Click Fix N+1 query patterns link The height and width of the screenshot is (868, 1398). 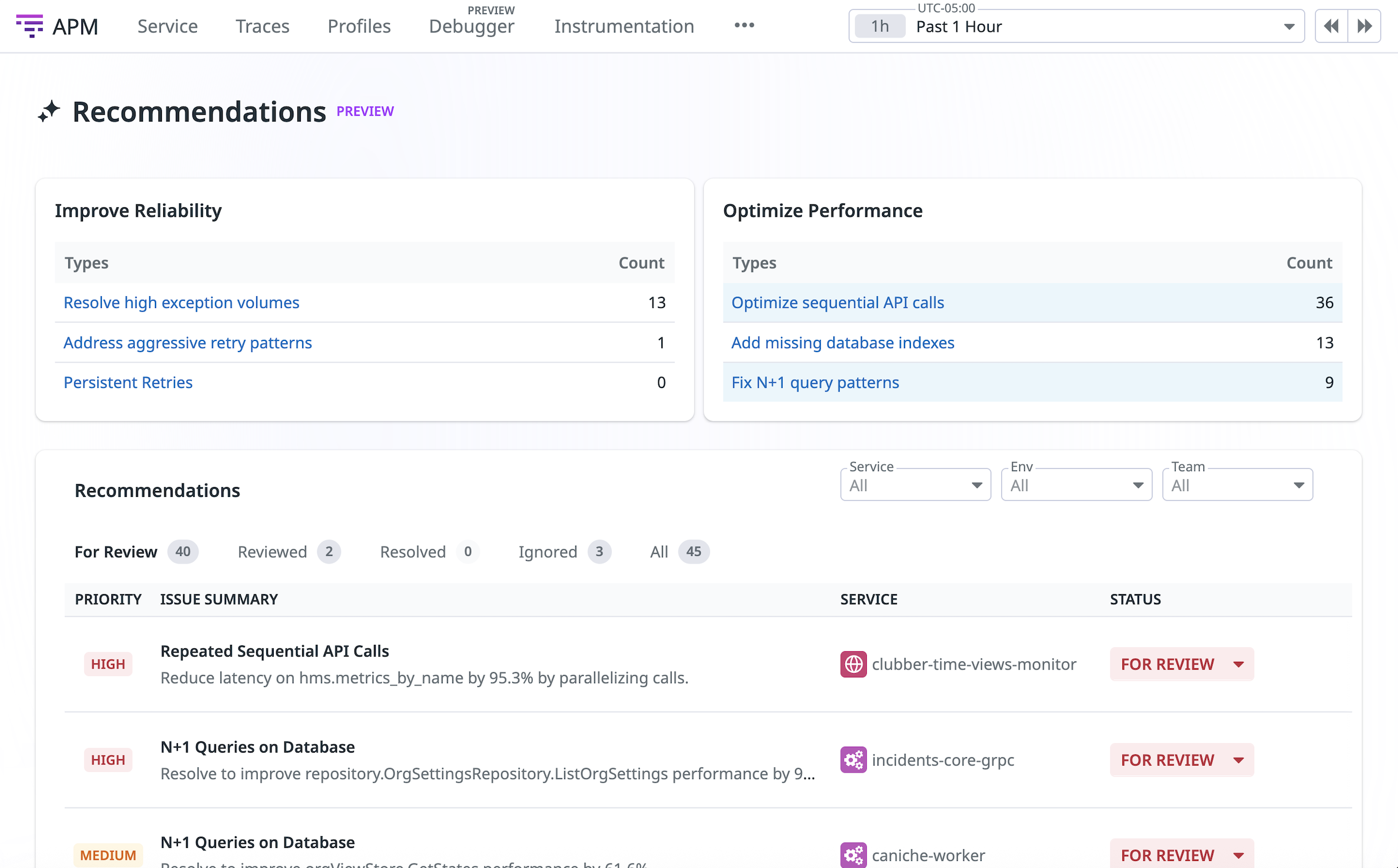coord(815,383)
